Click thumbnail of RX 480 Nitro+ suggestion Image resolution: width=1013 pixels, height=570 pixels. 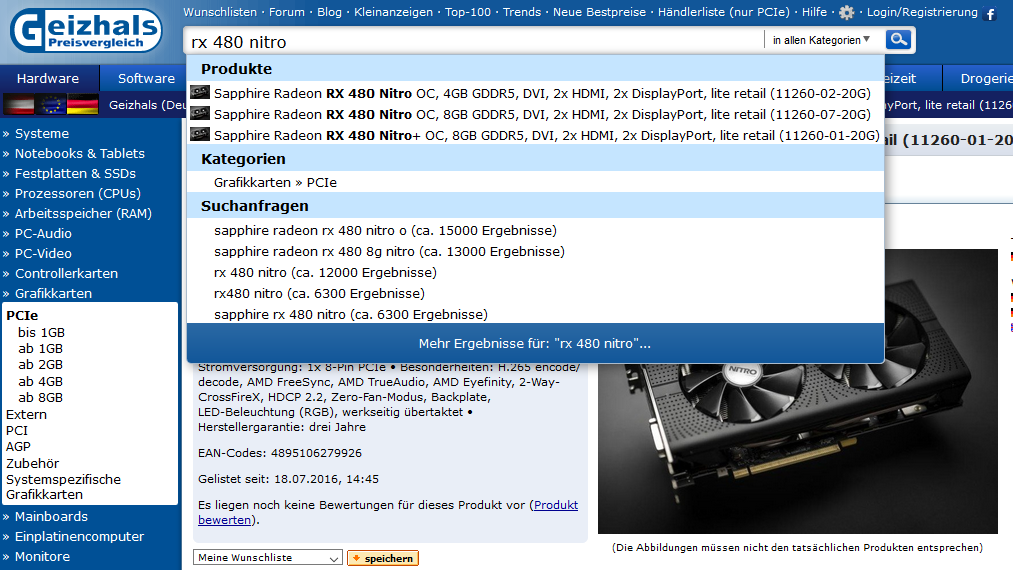pyautogui.click(x=200, y=134)
